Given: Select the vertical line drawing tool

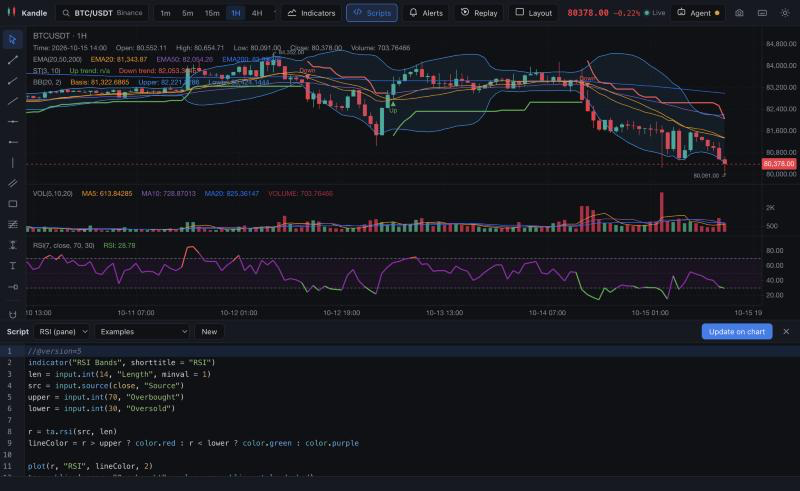Looking at the screenshot, I should click(13, 163).
